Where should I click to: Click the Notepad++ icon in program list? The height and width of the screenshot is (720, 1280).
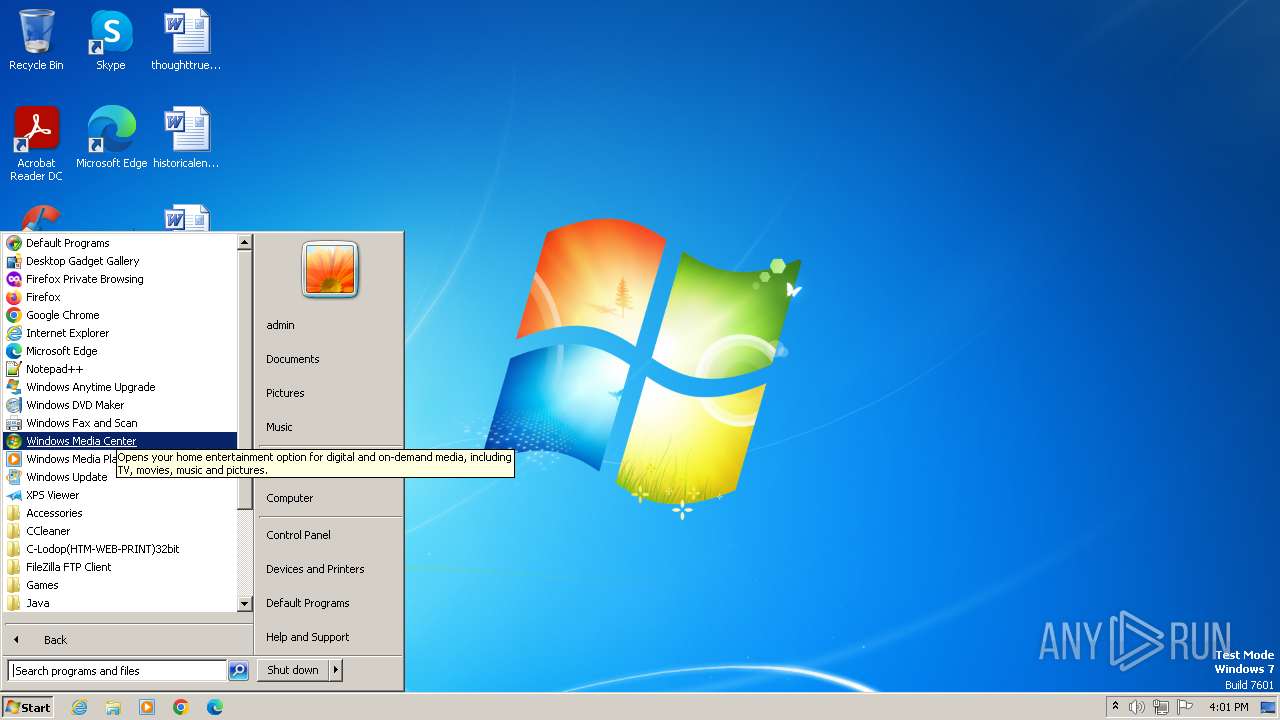pyautogui.click(x=14, y=369)
